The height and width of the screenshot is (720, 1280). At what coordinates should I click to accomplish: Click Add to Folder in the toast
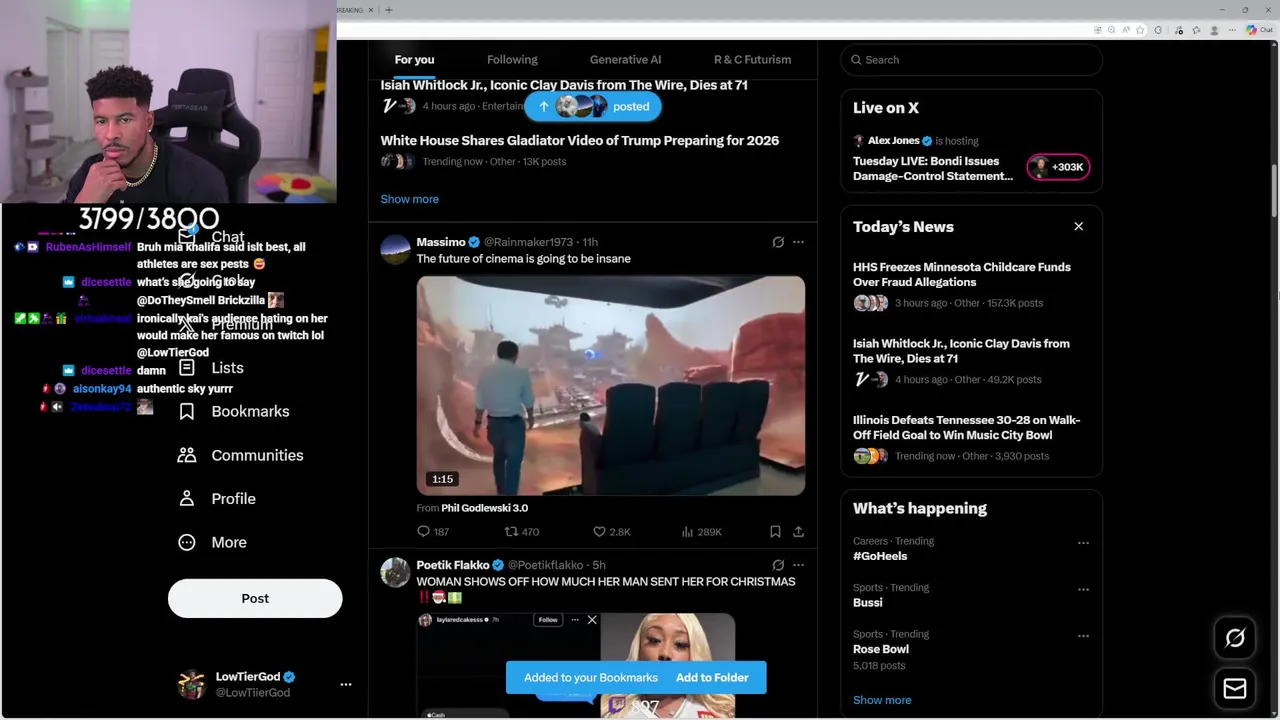(x=712, y=678)
